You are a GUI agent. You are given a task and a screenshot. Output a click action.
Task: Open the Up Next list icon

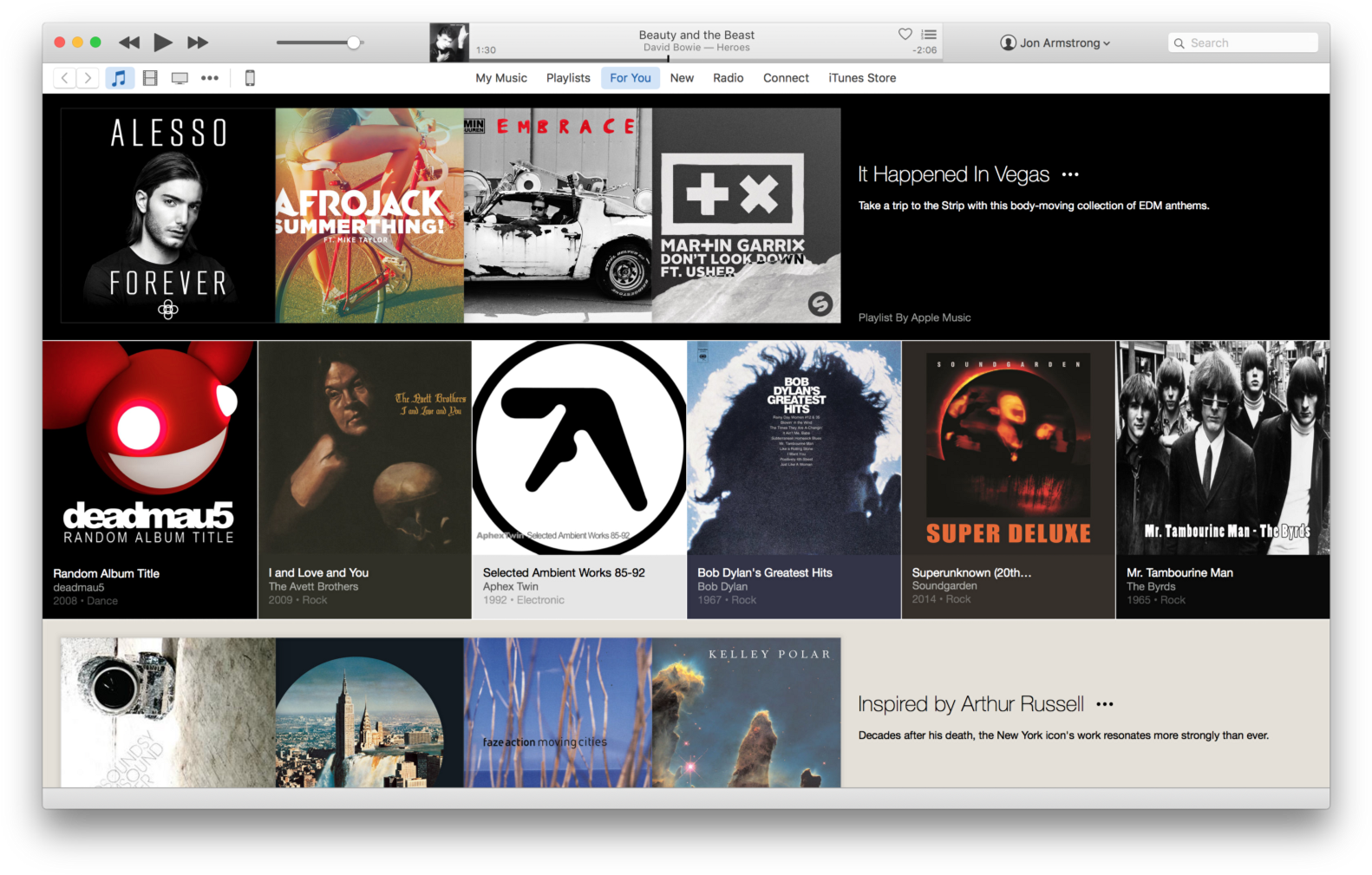coord(929,35)
